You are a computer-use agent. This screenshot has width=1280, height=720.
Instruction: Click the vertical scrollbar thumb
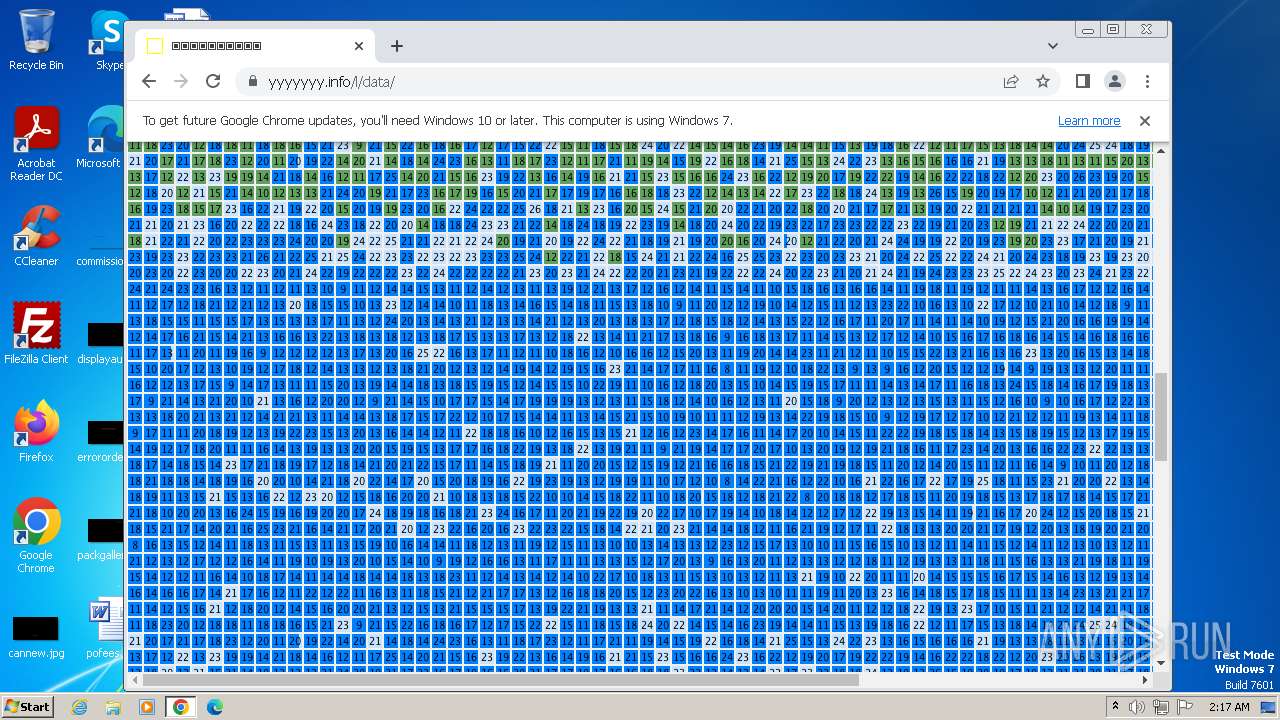point(1161,416)
